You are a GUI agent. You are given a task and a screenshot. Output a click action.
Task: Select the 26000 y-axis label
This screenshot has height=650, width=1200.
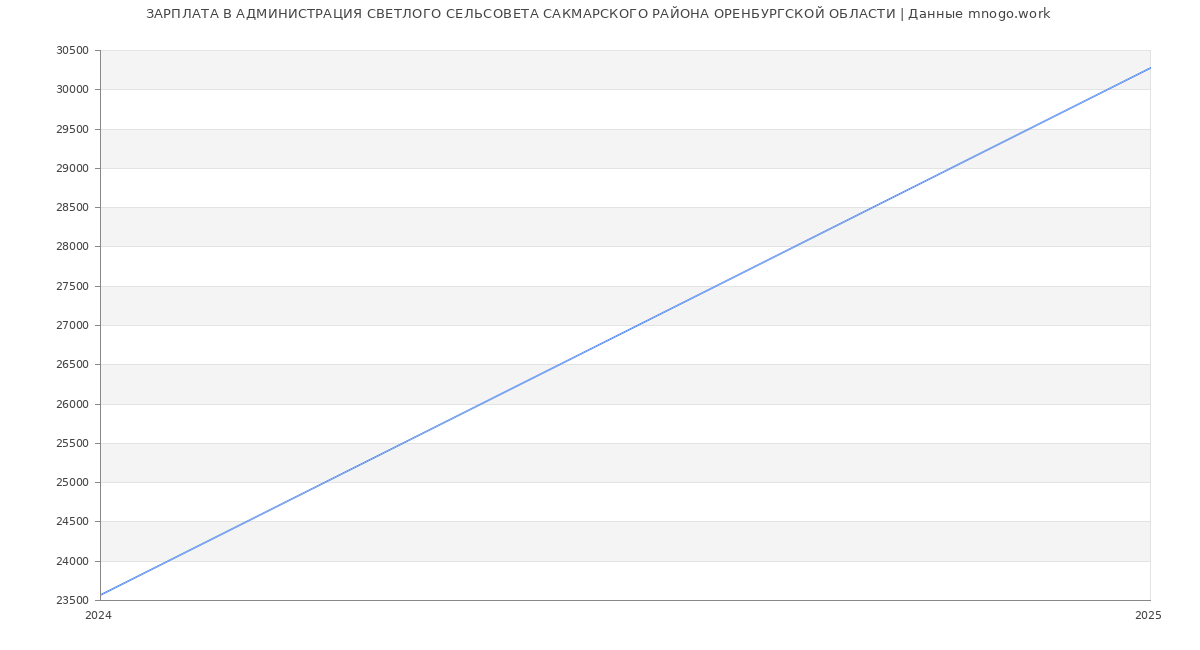(x=72, y=404)
